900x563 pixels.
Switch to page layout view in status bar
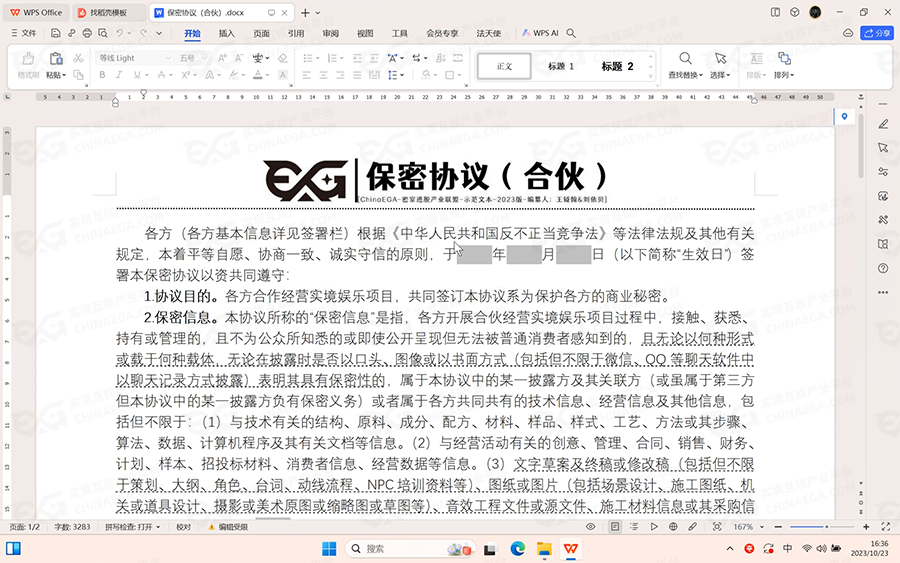pyautogui.click(x=615, y=526)
